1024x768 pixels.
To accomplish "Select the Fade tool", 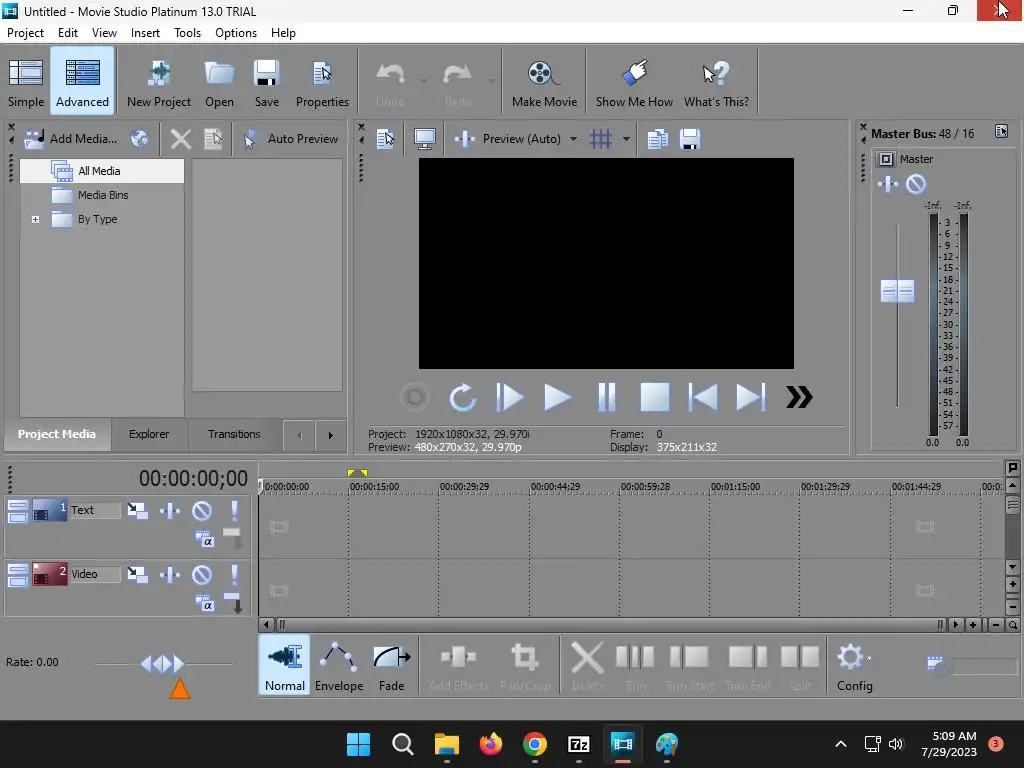I will [391, 665].
